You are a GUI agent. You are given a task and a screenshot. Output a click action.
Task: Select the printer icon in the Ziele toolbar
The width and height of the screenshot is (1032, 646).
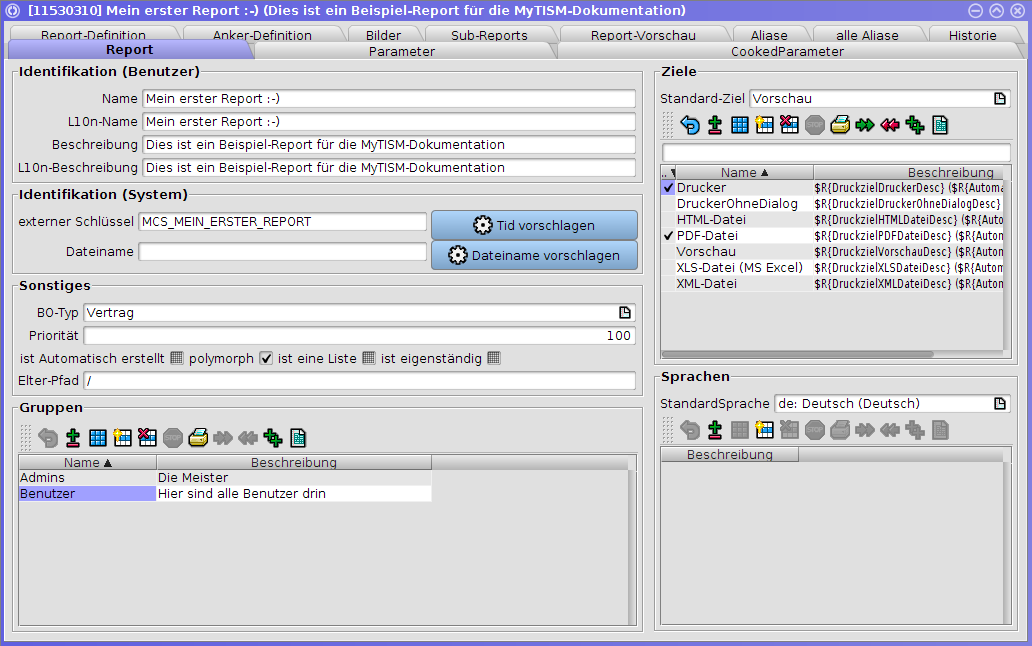840,124
